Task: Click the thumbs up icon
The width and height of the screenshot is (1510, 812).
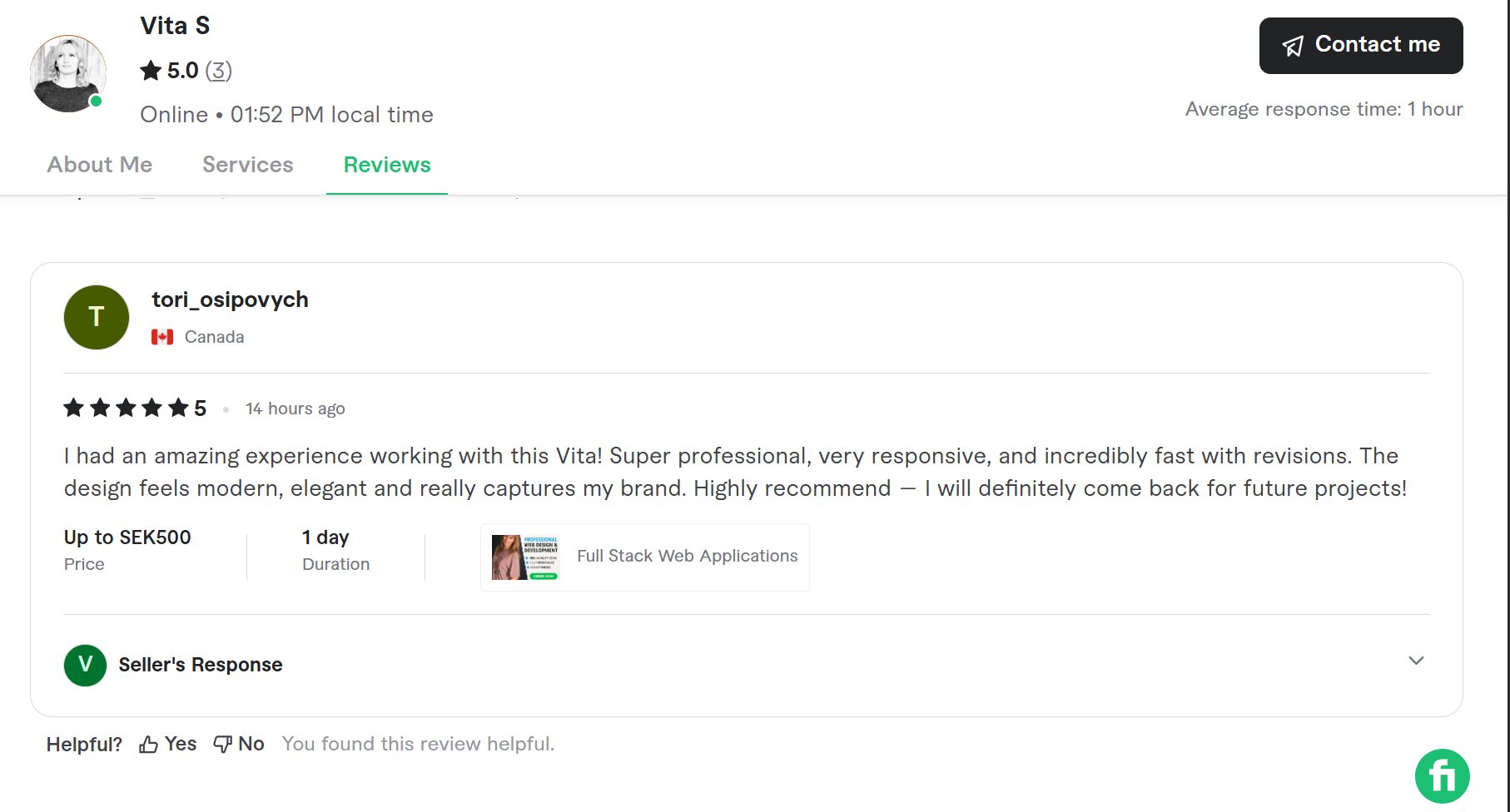Action: (x=149, y=745)
